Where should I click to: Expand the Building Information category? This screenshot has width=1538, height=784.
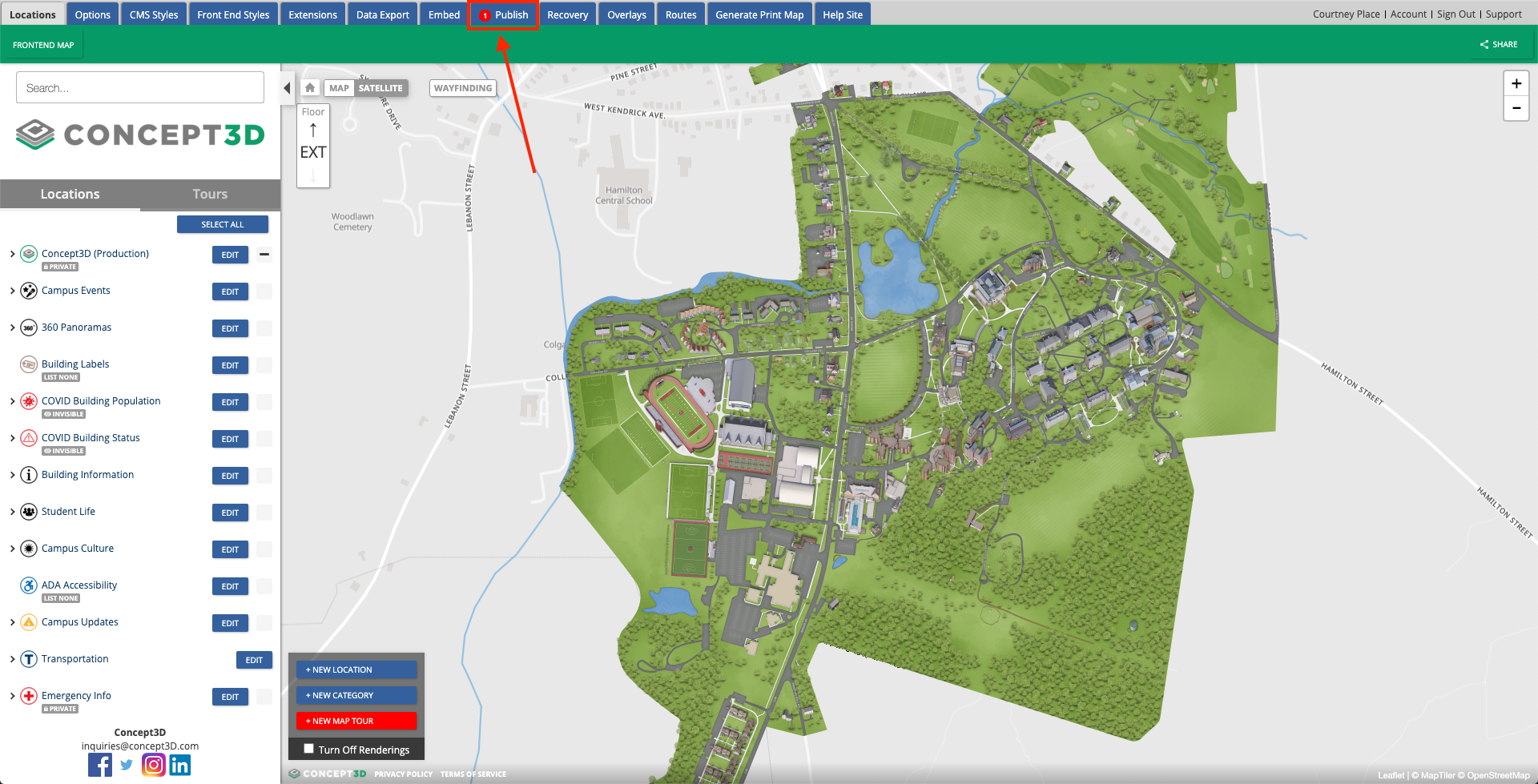point(12,475)
